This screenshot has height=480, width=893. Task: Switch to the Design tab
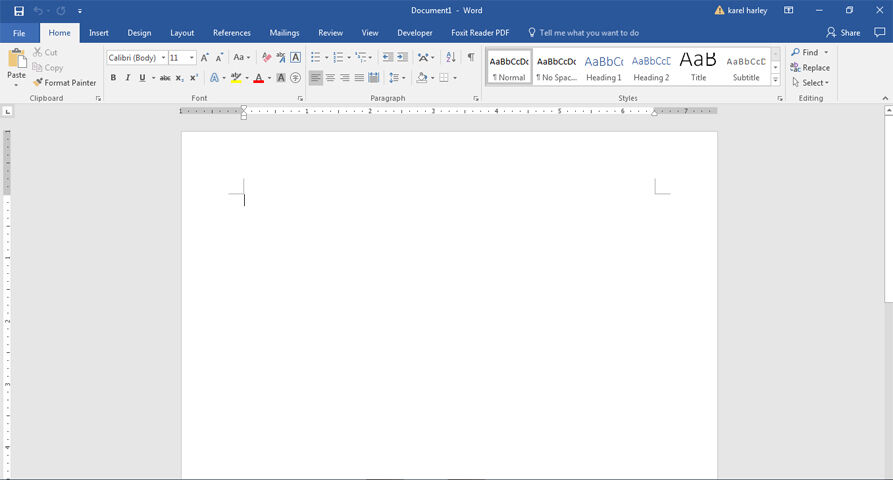coord(140,33)
